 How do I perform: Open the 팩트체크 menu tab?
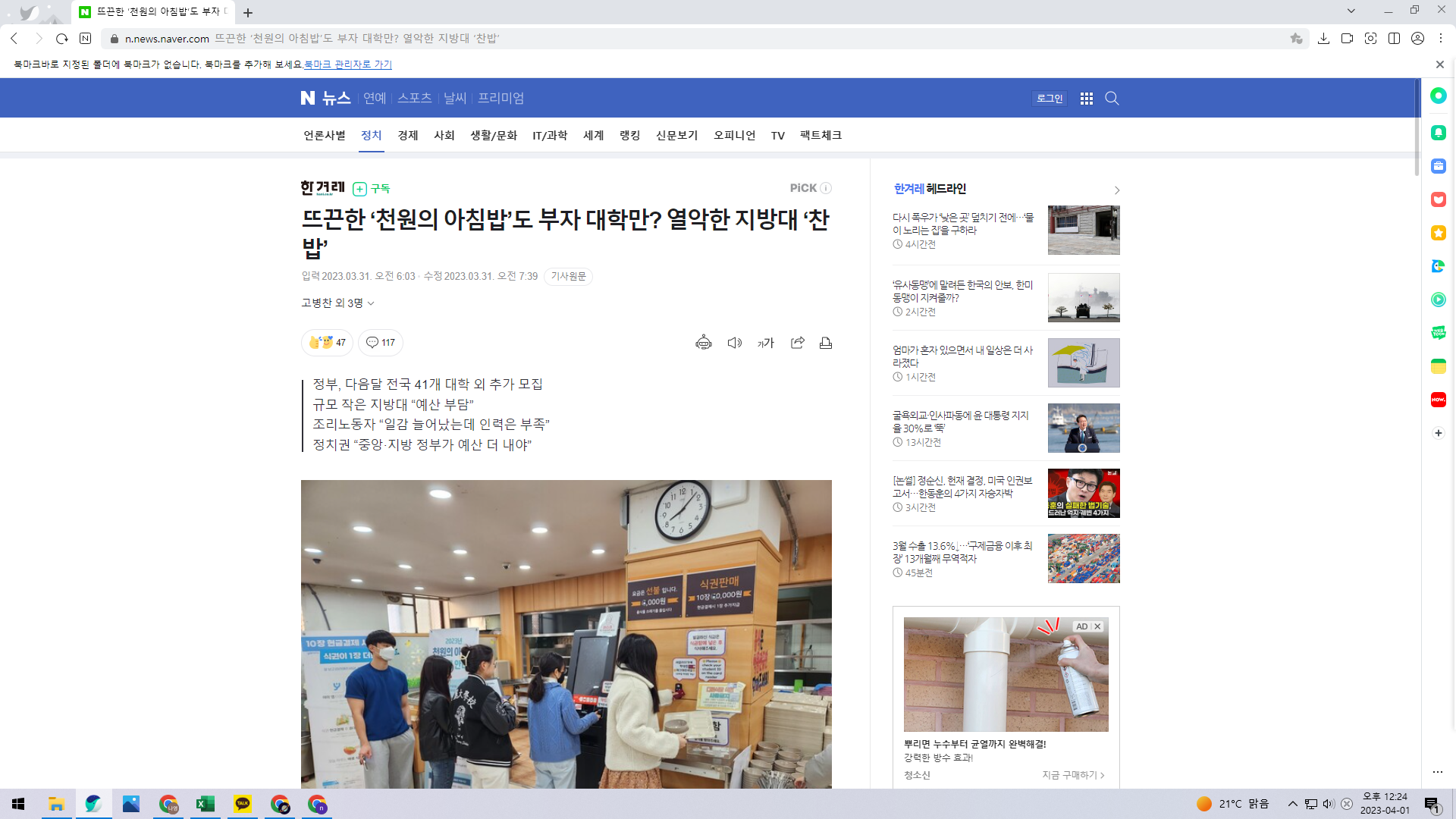point(821,136)
